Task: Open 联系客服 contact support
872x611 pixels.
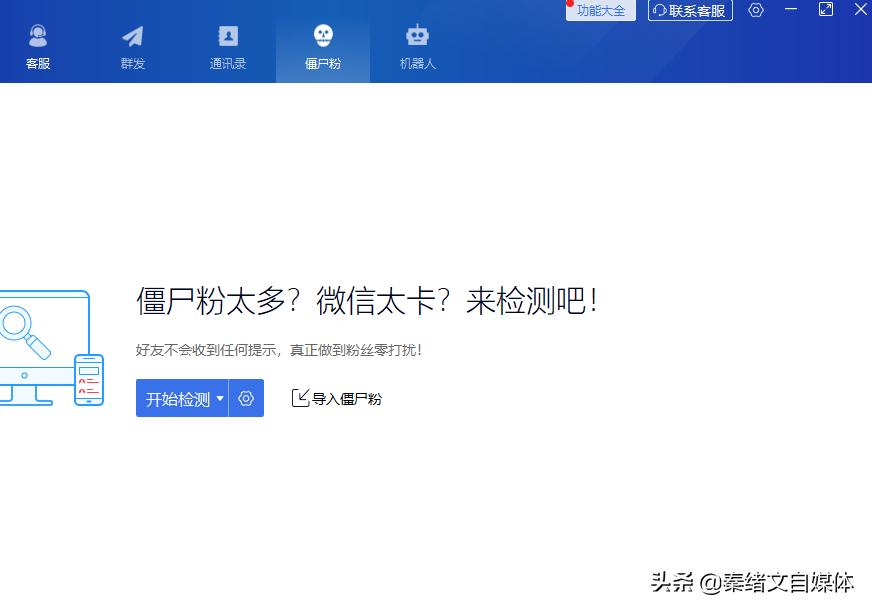Action: [690, 10]
